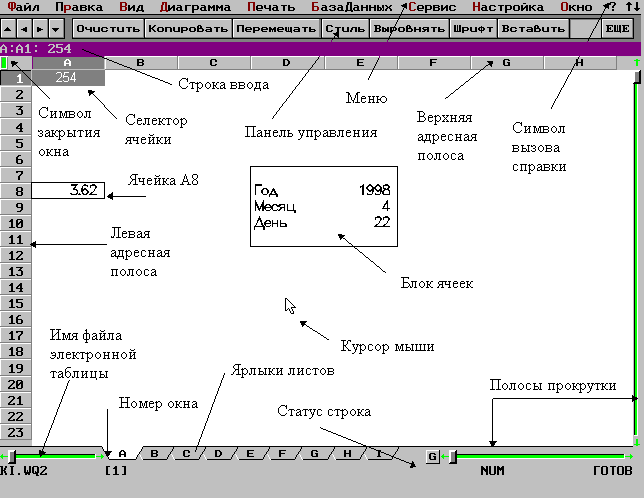Click the vertical scrollbar bottom arrow

coord(637,442)
